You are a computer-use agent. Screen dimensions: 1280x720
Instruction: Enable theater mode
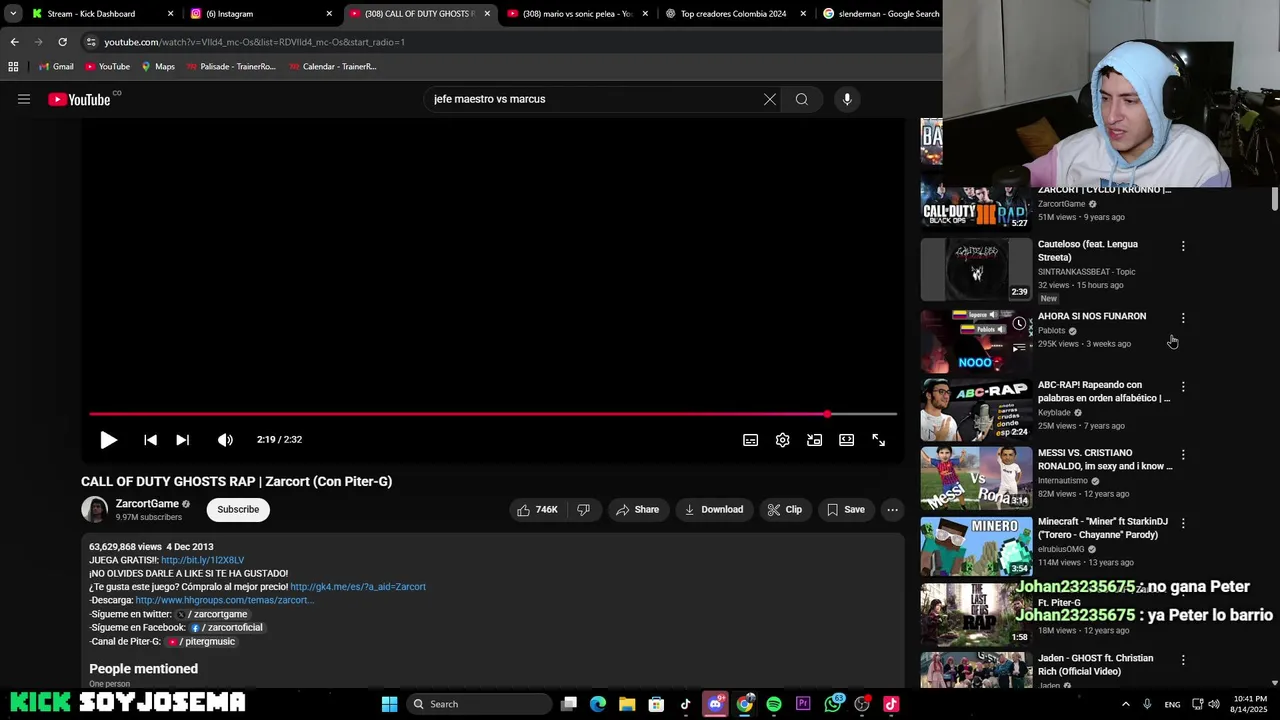pyautogui.click(x=846, y=440)
